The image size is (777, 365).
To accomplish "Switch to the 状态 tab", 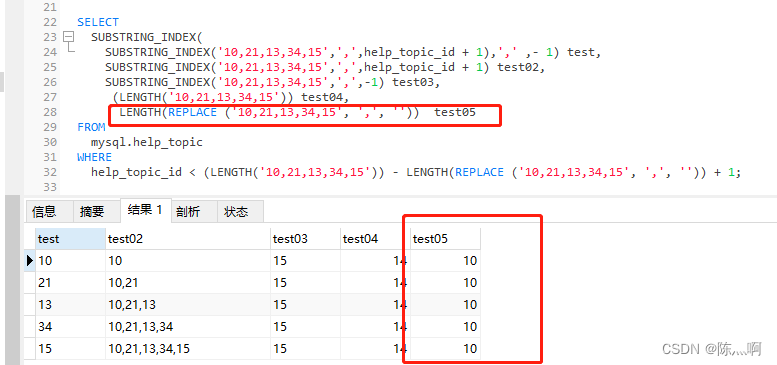I will coord(240,211).
